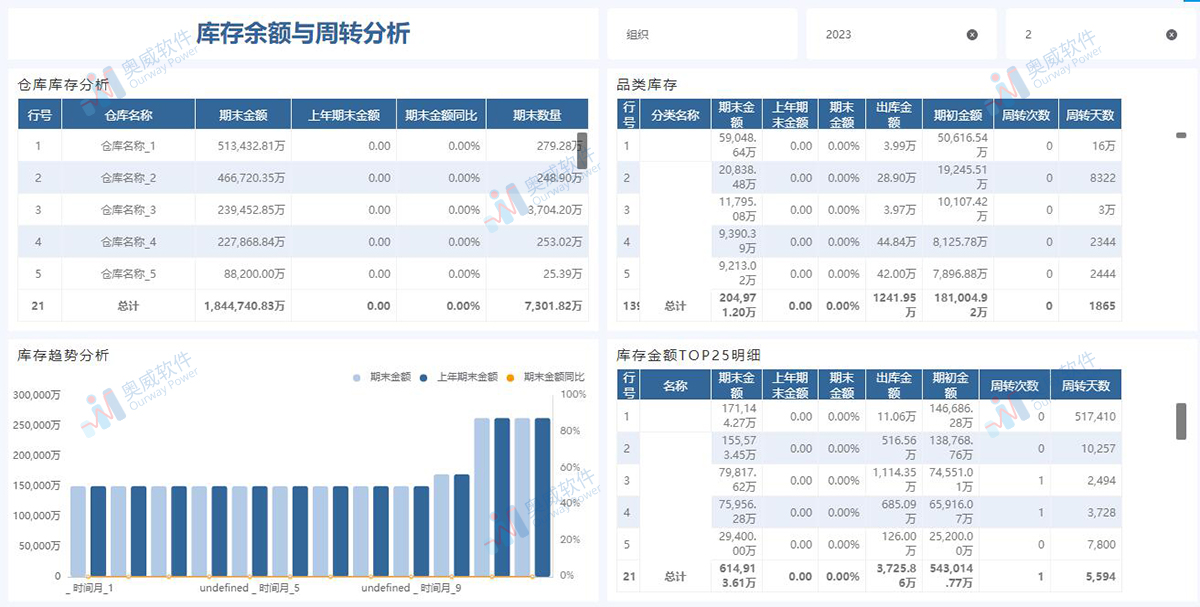The width and height of the screenshot is (1200, 607).
Task: Click 名称 header in TOP25 table
Action: [x=675, y=385]
